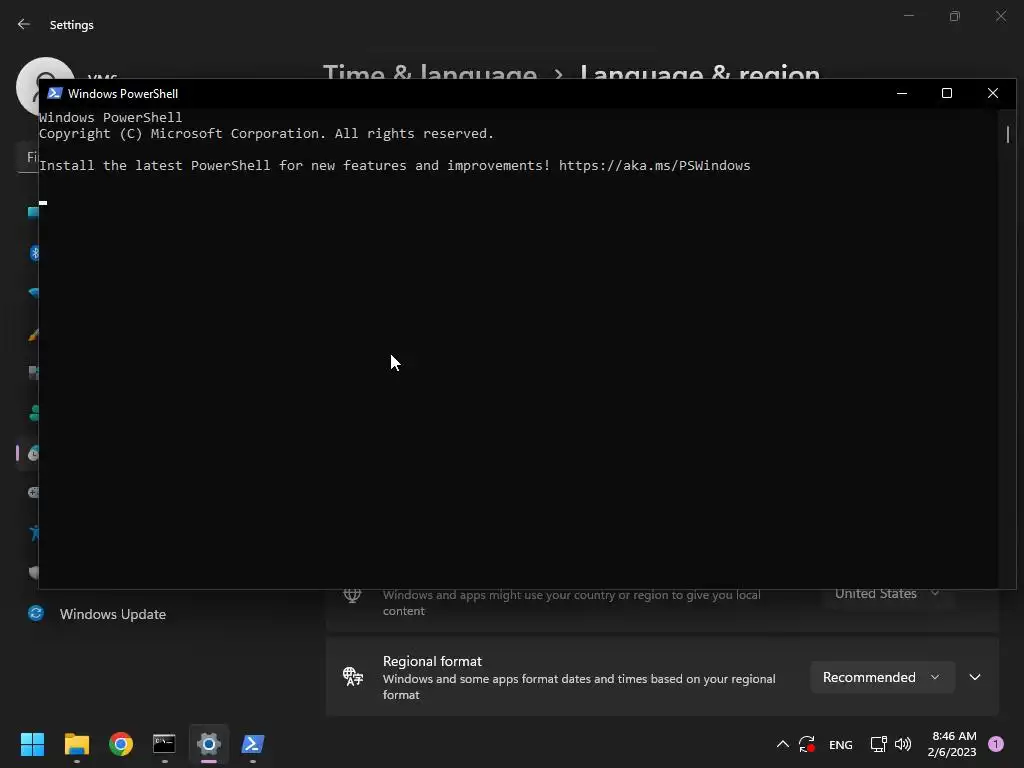The height and width of the screenshot is (768, 1024).
Task: Click the PowerShell vertical scrollbar thumb
Action: pos(1008,135)
